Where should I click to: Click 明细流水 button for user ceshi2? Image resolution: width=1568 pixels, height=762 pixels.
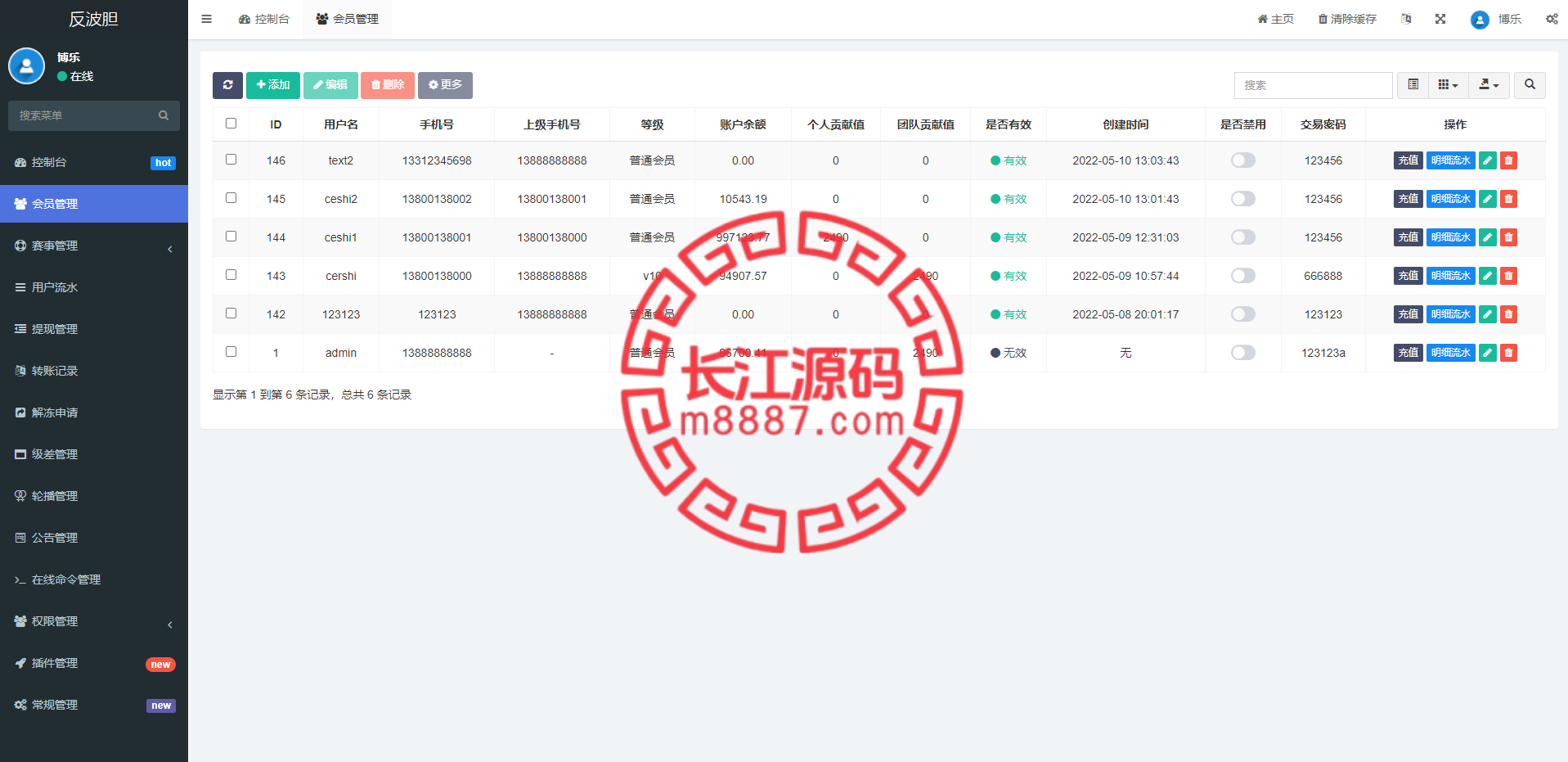click(x=1451, y=199)
